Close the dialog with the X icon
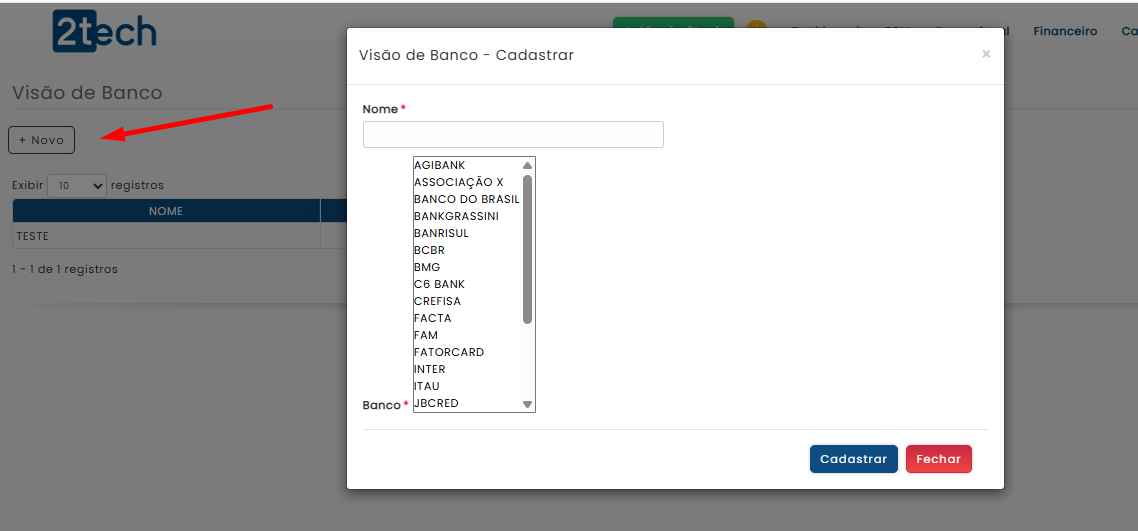The height and width of the screenshot is (531, 1138). point(986,54)
